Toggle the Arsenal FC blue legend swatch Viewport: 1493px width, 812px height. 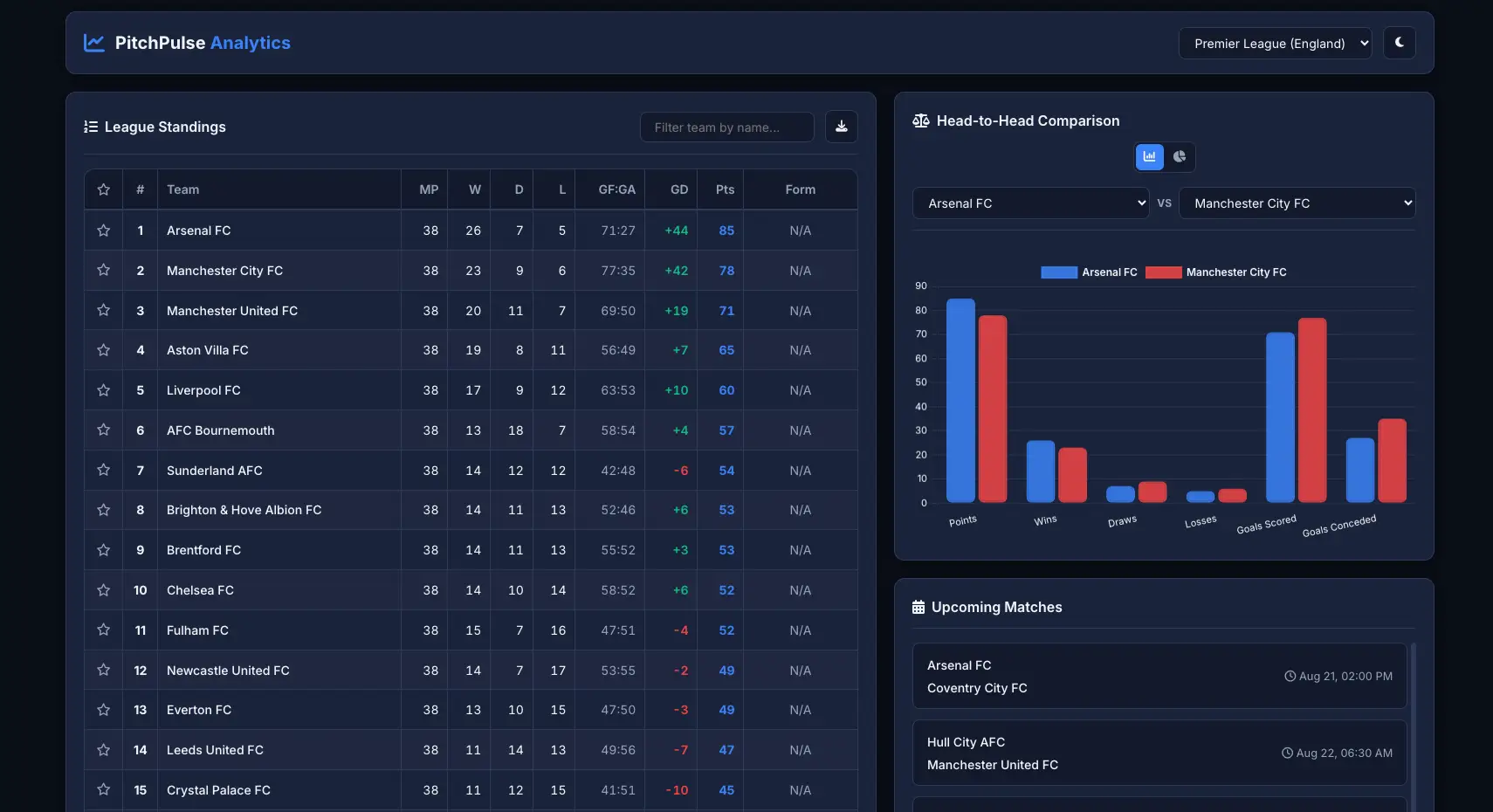1059,272
